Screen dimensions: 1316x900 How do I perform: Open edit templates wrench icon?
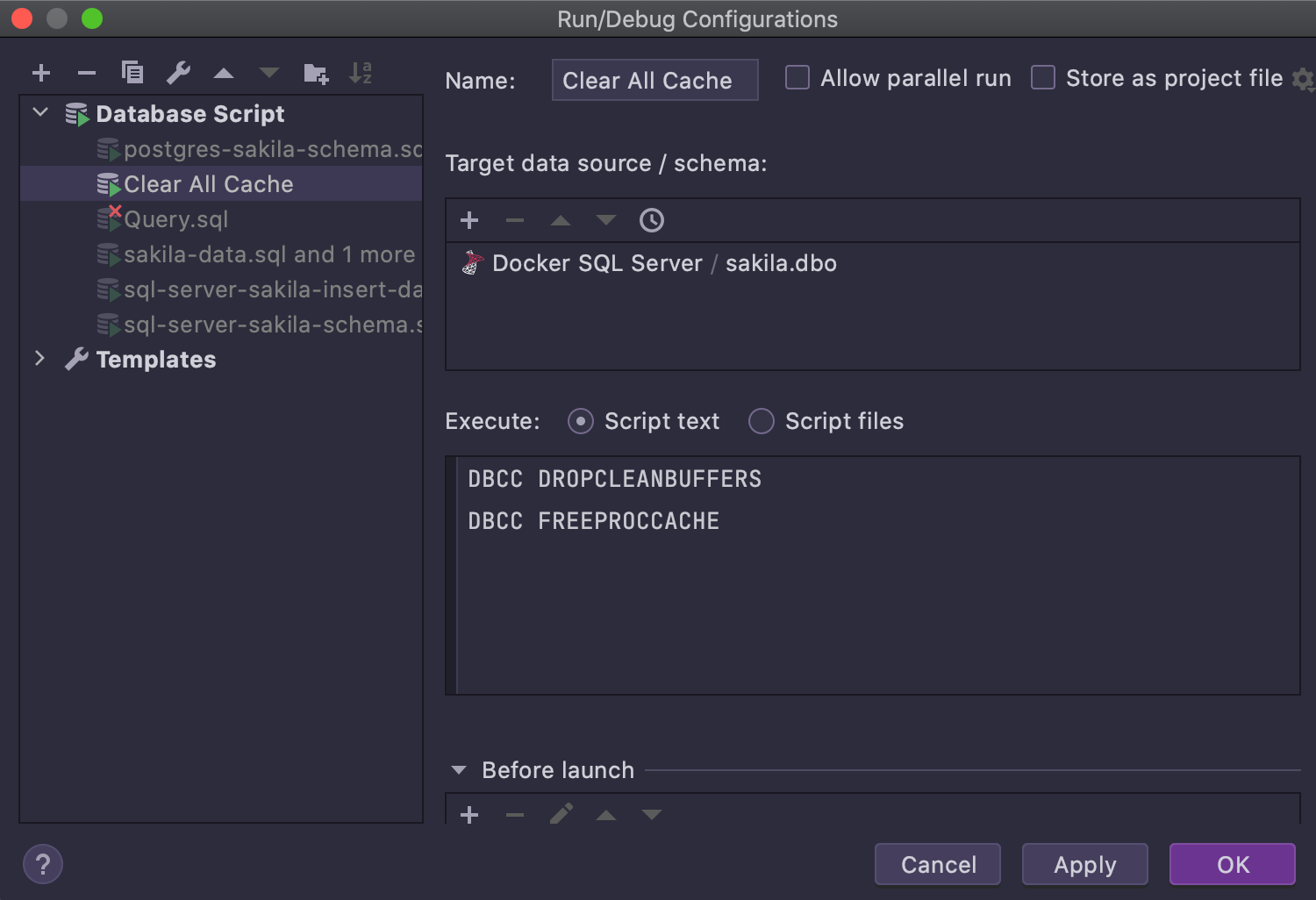click(178, 72)
